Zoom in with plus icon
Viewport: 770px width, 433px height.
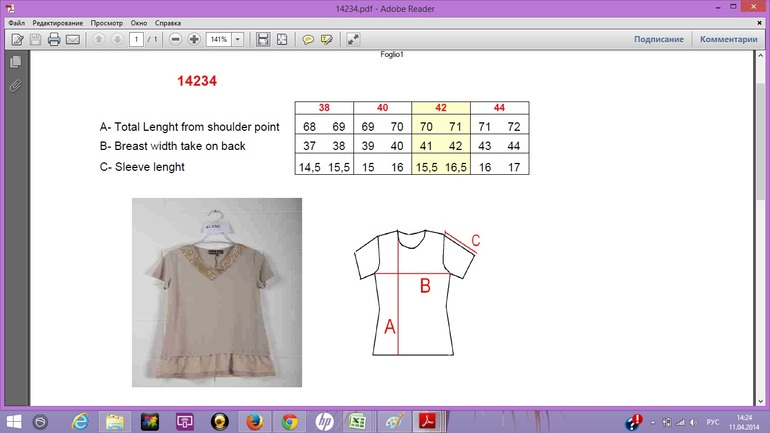point(194,39)
